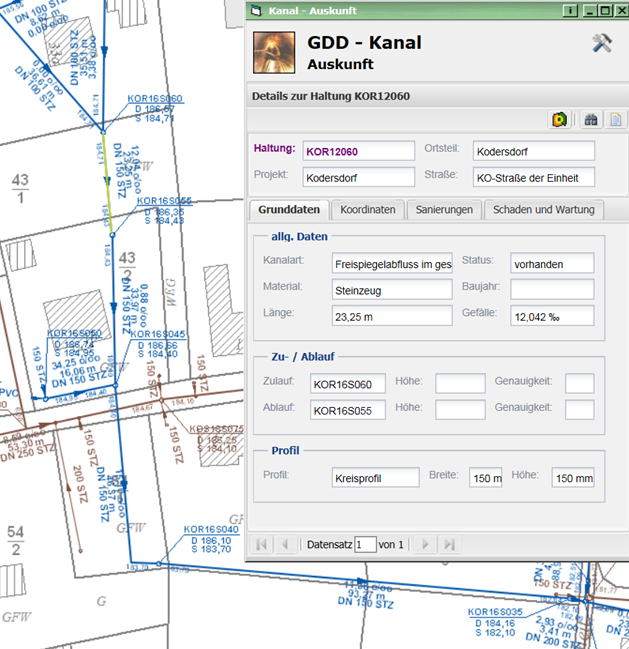Click parcel number 43/1 on map
The image size is (629, 649).
[20, 189]
